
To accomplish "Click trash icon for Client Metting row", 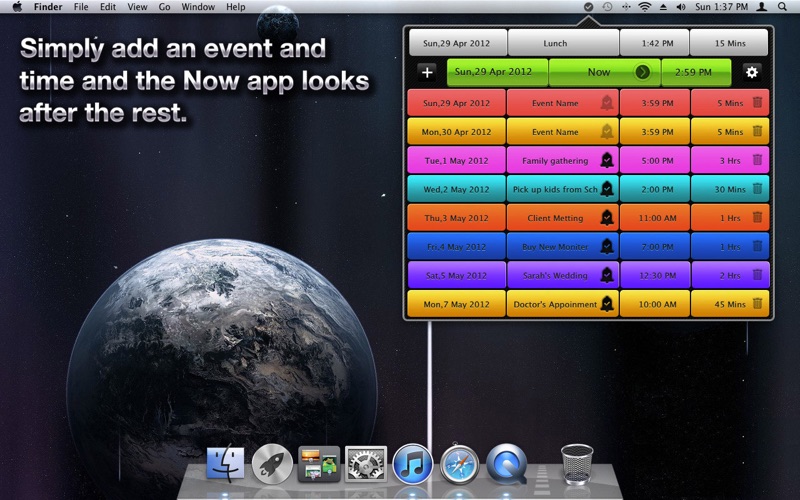I will (757, 217).
